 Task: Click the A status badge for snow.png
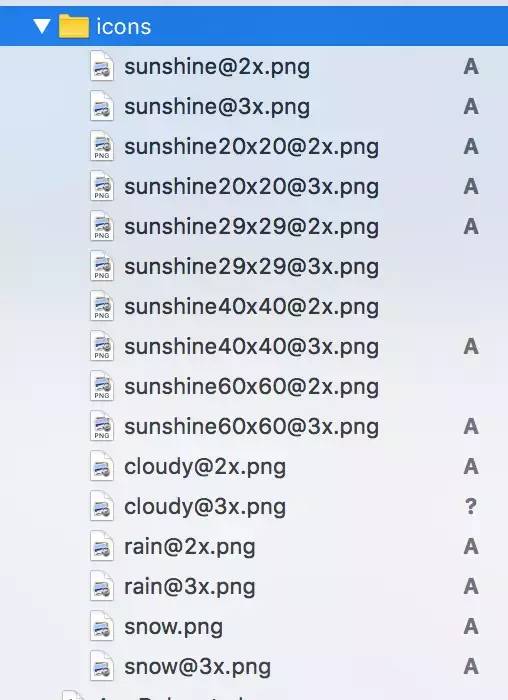point(471,627)
